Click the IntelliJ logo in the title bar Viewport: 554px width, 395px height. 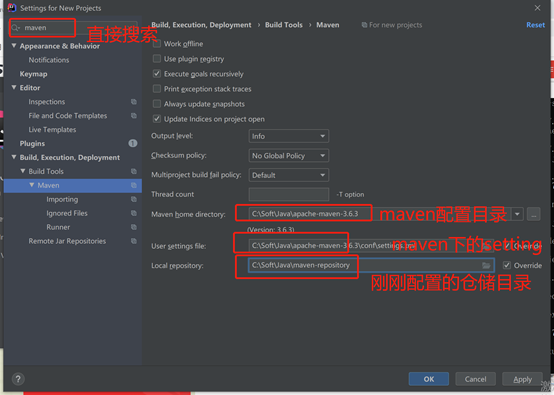[12, 7]
